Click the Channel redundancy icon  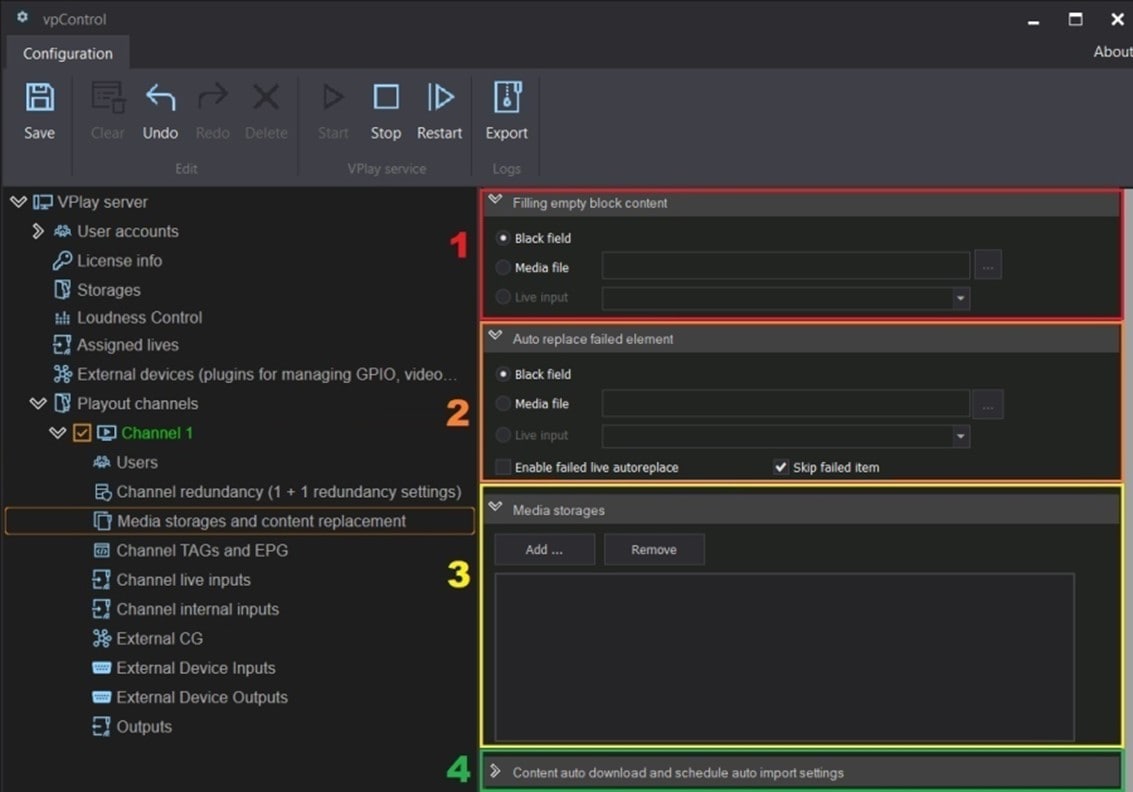[x=103, y=492]
